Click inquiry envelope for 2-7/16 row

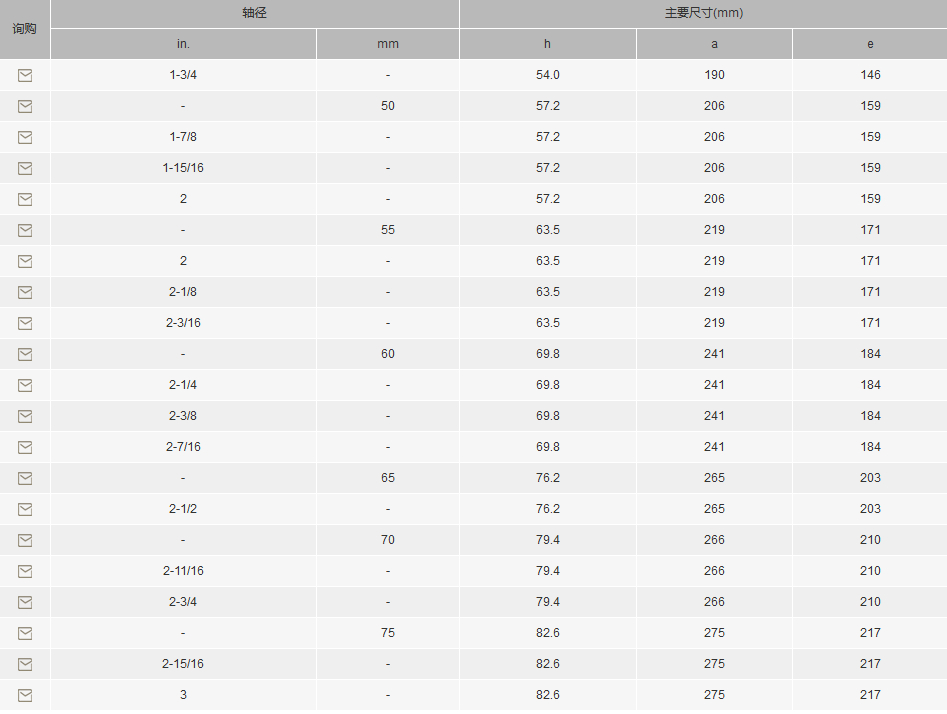click(25, 447)
